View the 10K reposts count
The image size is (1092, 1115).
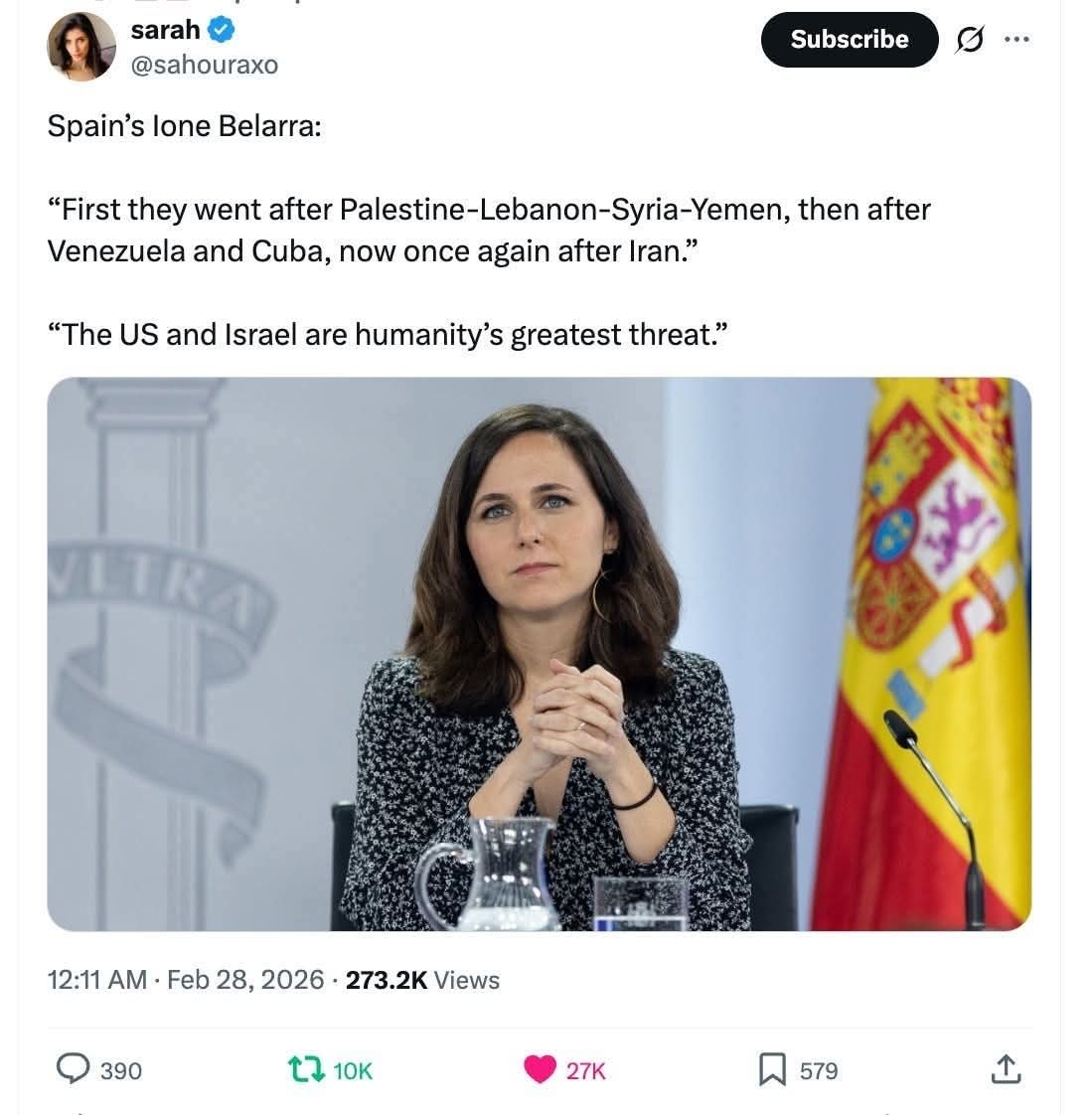point(353,1071)
